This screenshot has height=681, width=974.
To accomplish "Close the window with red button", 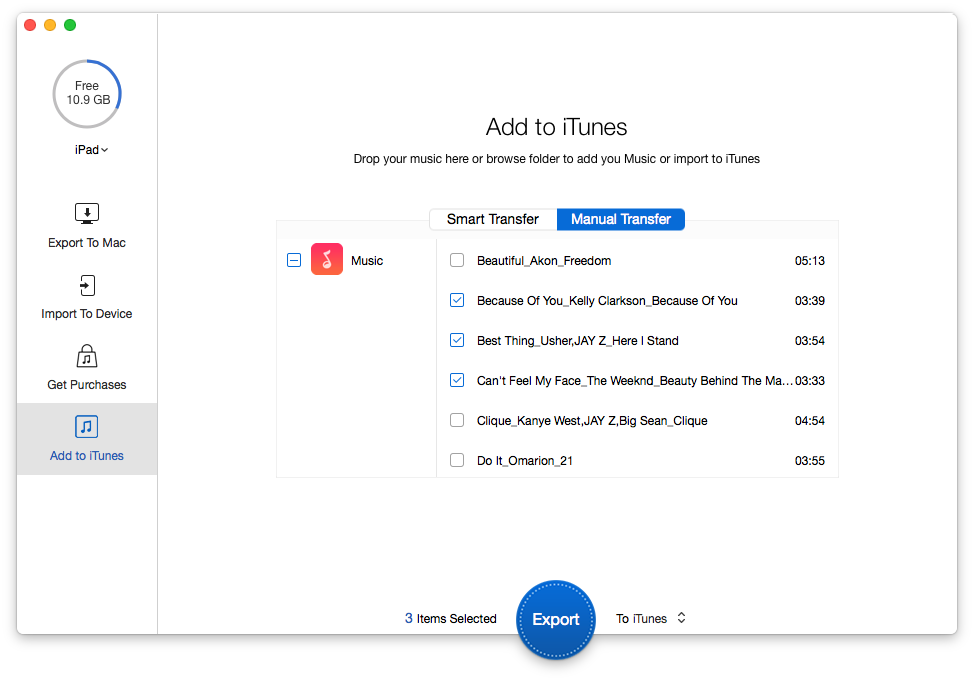I will (x=30, y=25).
